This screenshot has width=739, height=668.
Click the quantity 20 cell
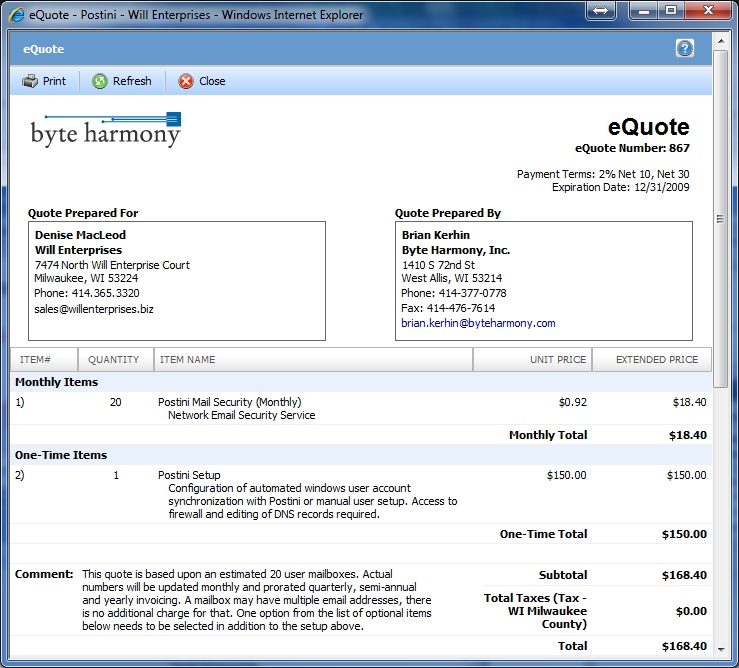pos(115,402)
